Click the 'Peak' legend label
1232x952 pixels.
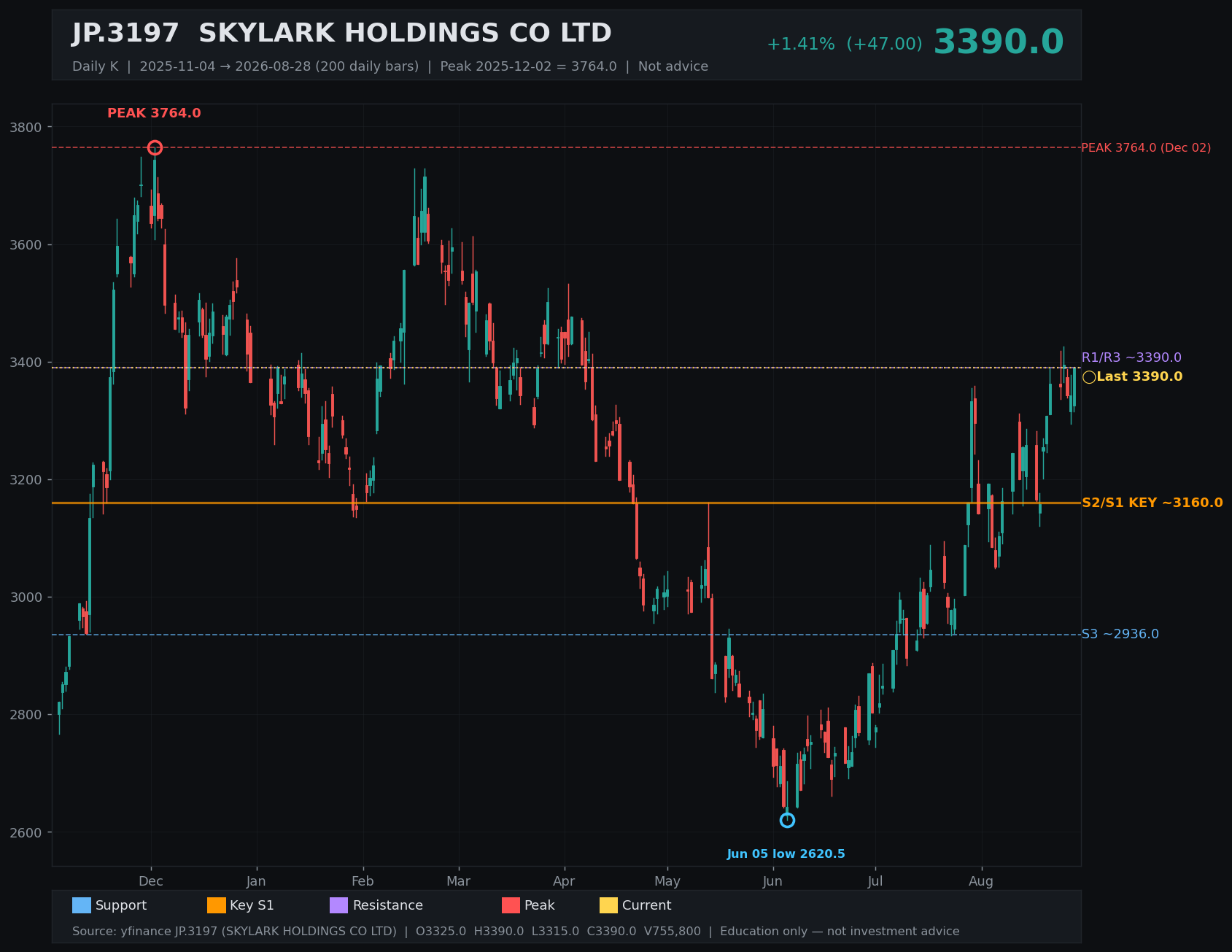540,905
